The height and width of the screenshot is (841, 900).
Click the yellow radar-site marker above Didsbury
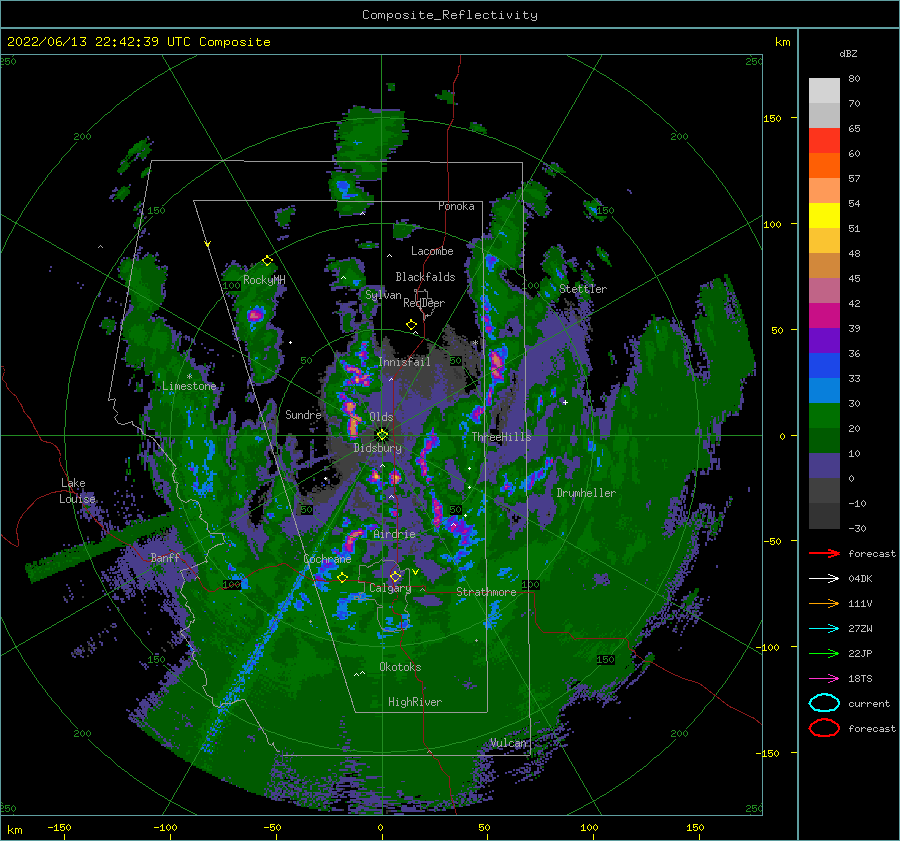point(382,435)
